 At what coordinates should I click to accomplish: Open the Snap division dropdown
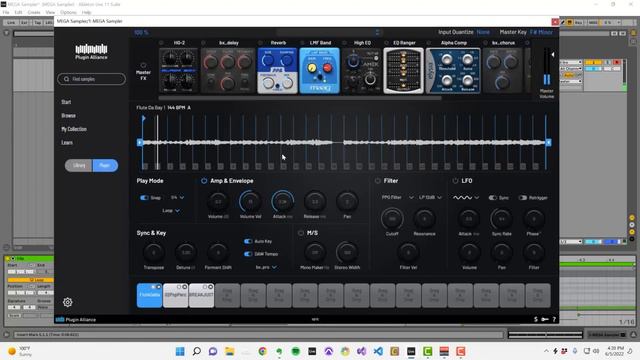pyautogui.click(x=178, y=198)
